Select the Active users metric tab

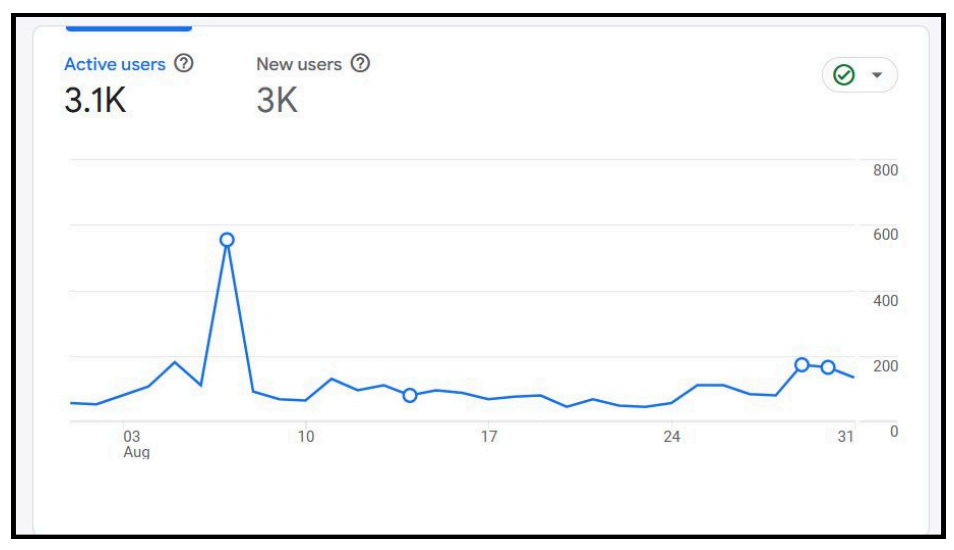pyautogui.click(x=114, y=64)
